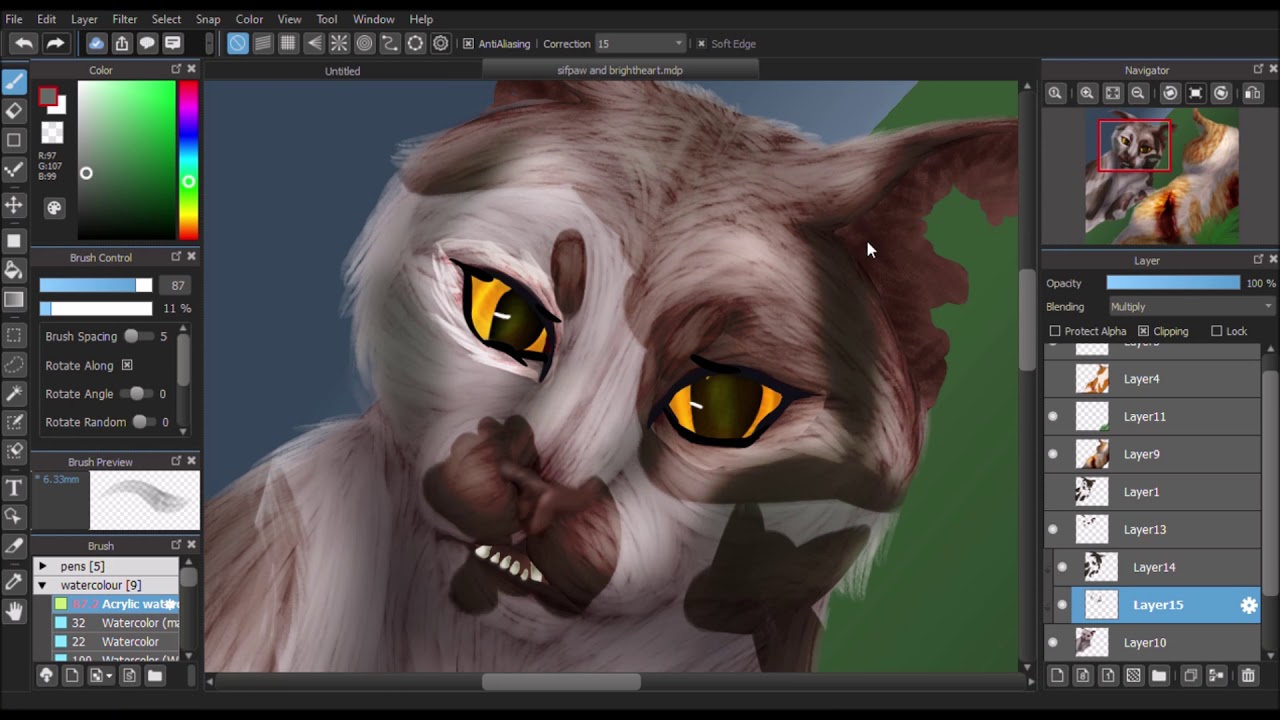Adjust the brush size slider

pyautogui.click(x=96, y=285)
